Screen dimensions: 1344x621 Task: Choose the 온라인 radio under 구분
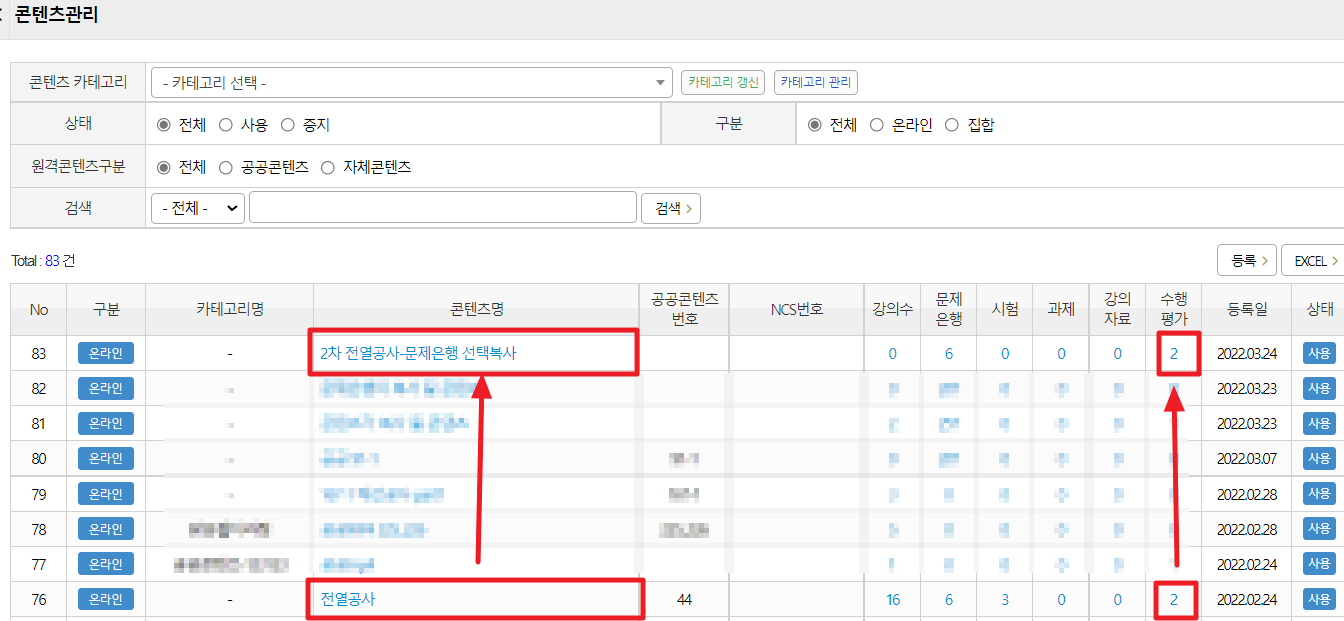(x=877, y=125)
